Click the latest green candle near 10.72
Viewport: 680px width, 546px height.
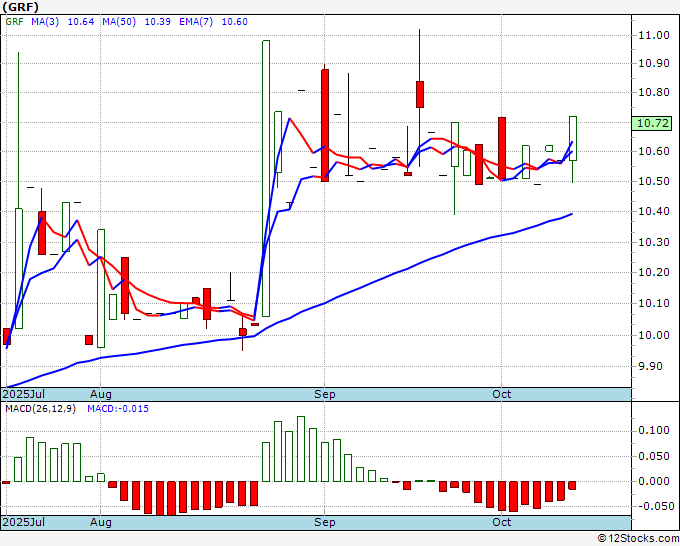pyautogui.click(x=573, y=138)
